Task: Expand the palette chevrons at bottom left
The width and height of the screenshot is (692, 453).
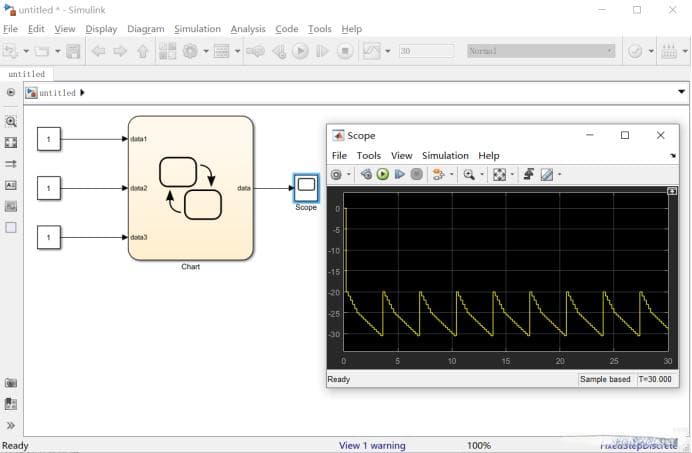Action: click(11, 426)
